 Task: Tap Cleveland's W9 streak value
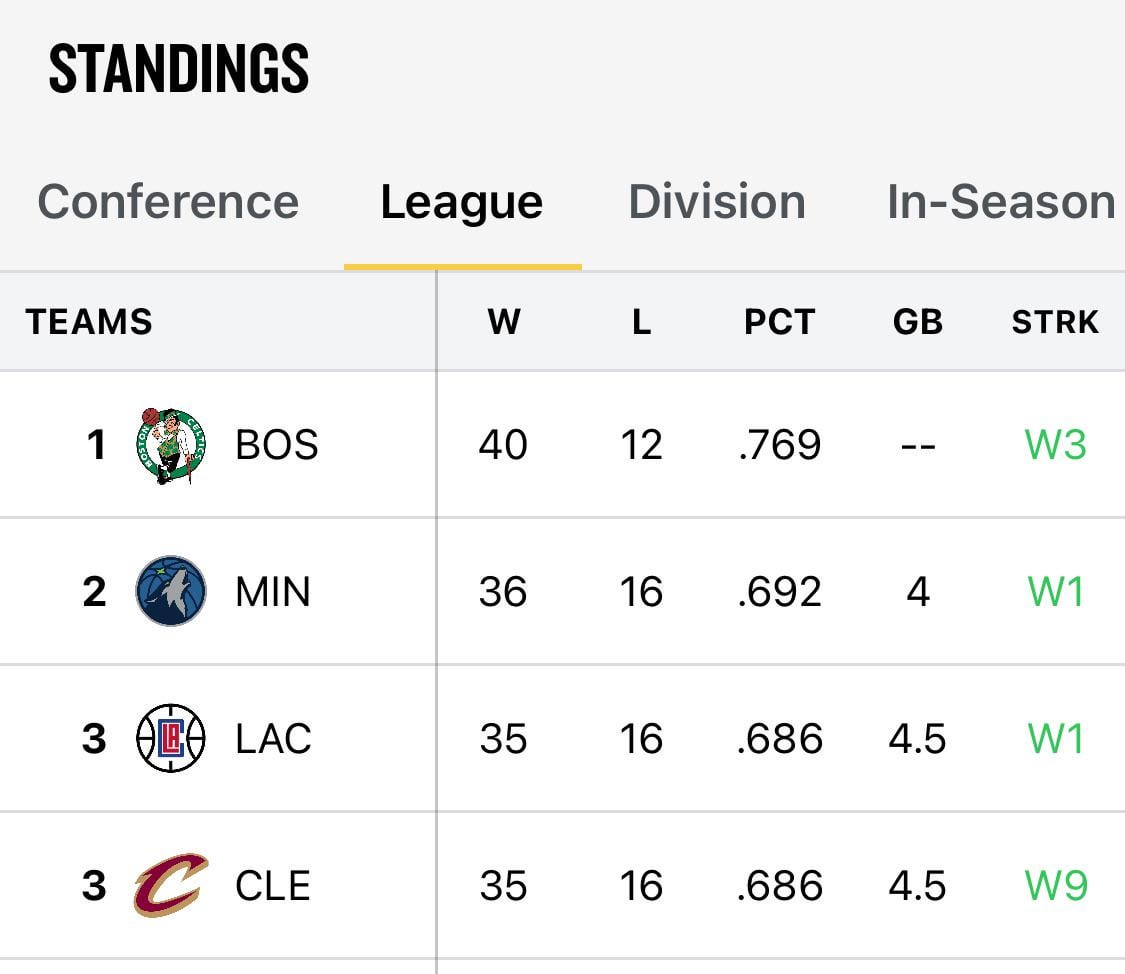point(1056,886)
